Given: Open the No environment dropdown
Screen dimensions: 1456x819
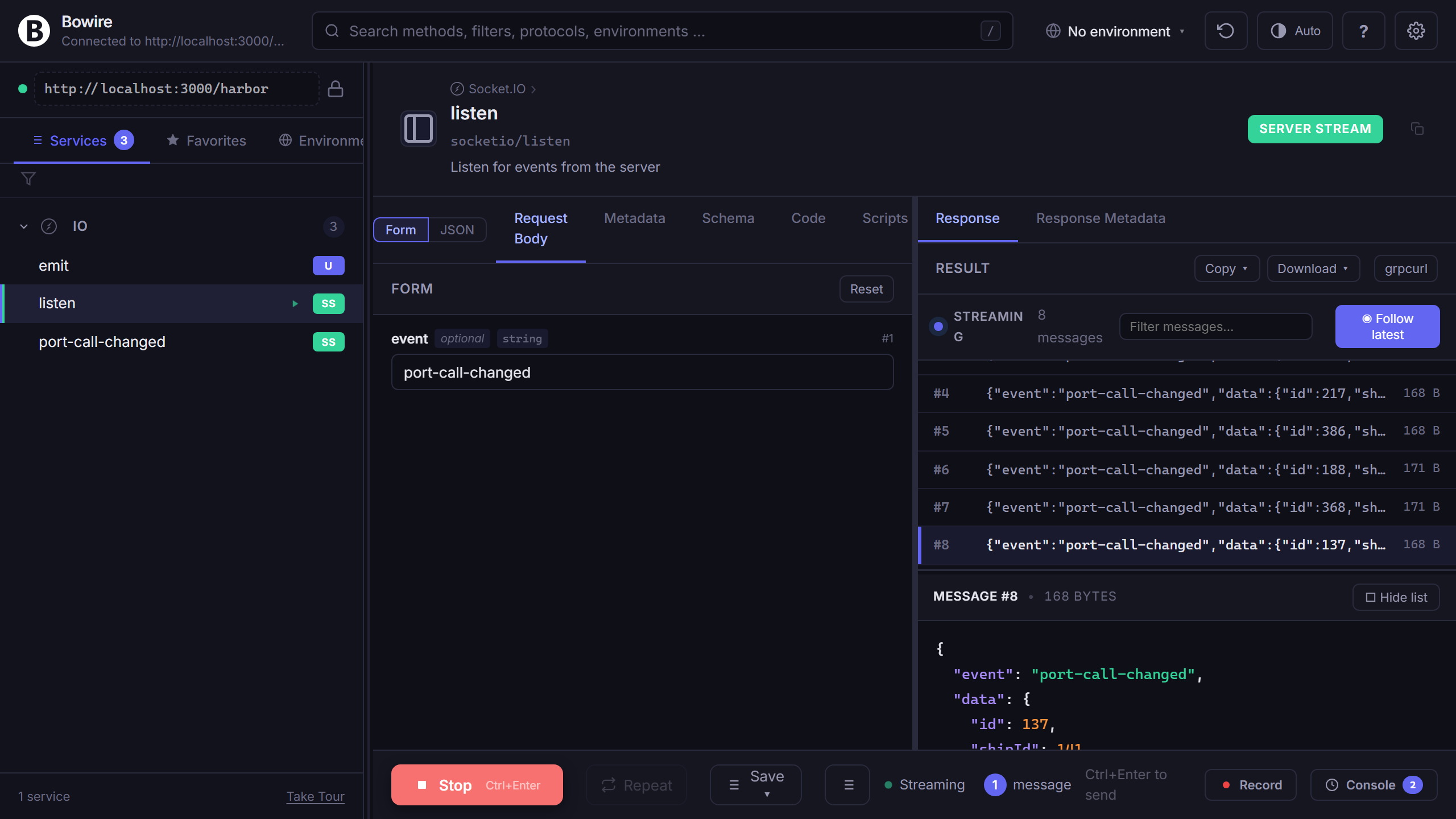Looking at the screenshot, I should pyautogui.click(x=1115, y=31).
